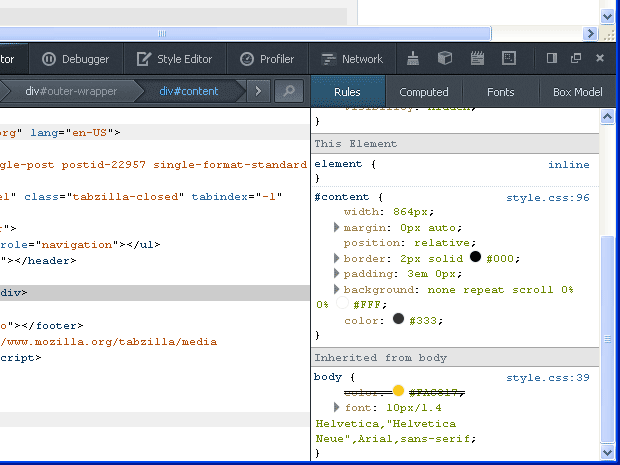Select div#content breadcrumb

click(x=189, y=91)
